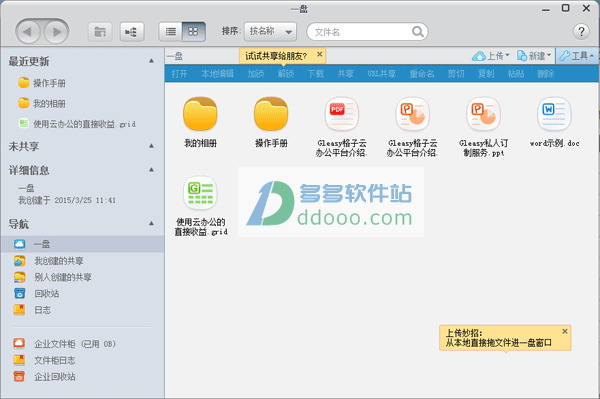Screen dimensions: 600x399
Task: Open help with the question mark button
Action: (x=581, y=32)
